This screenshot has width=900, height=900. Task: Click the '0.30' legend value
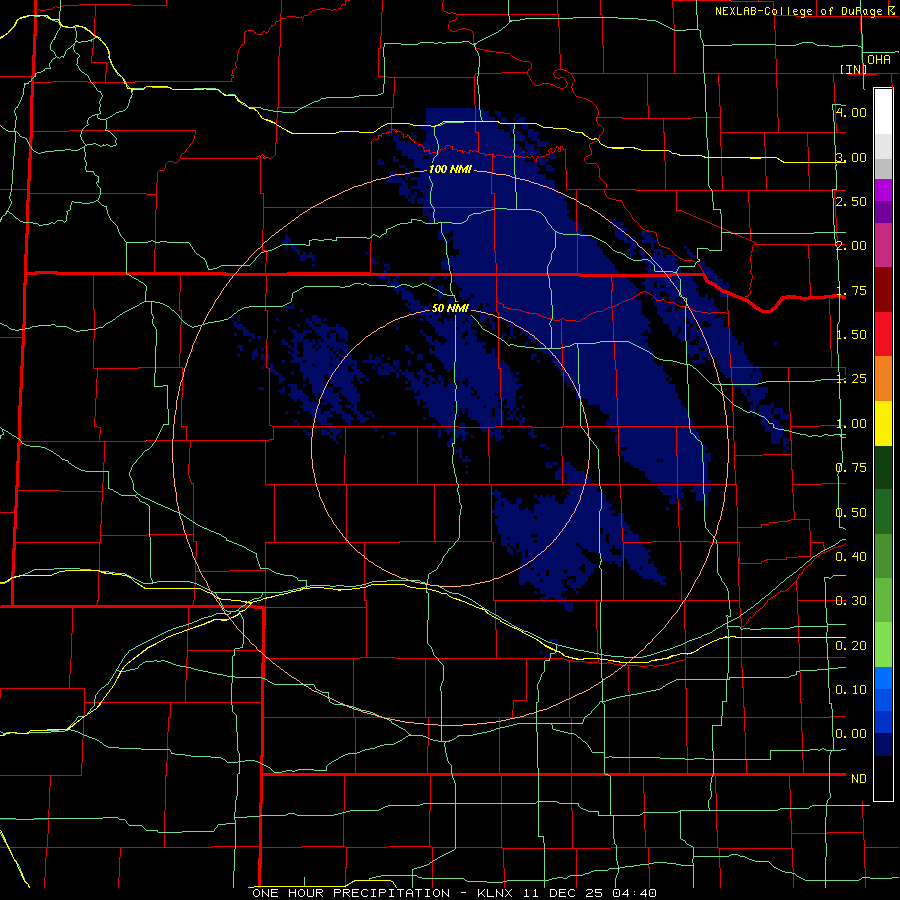(851, 601)
